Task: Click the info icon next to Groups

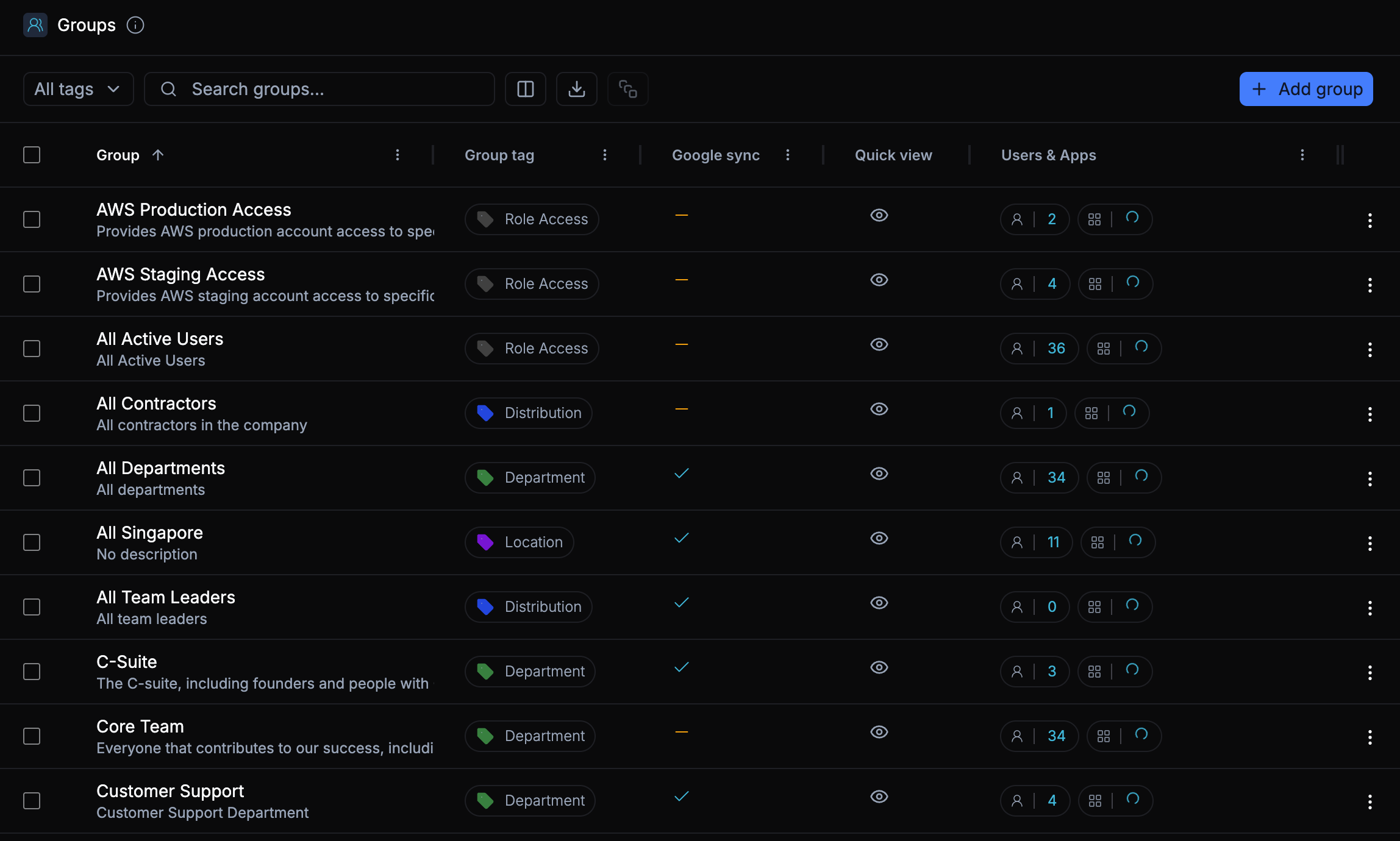Action: tap(135, 25)
